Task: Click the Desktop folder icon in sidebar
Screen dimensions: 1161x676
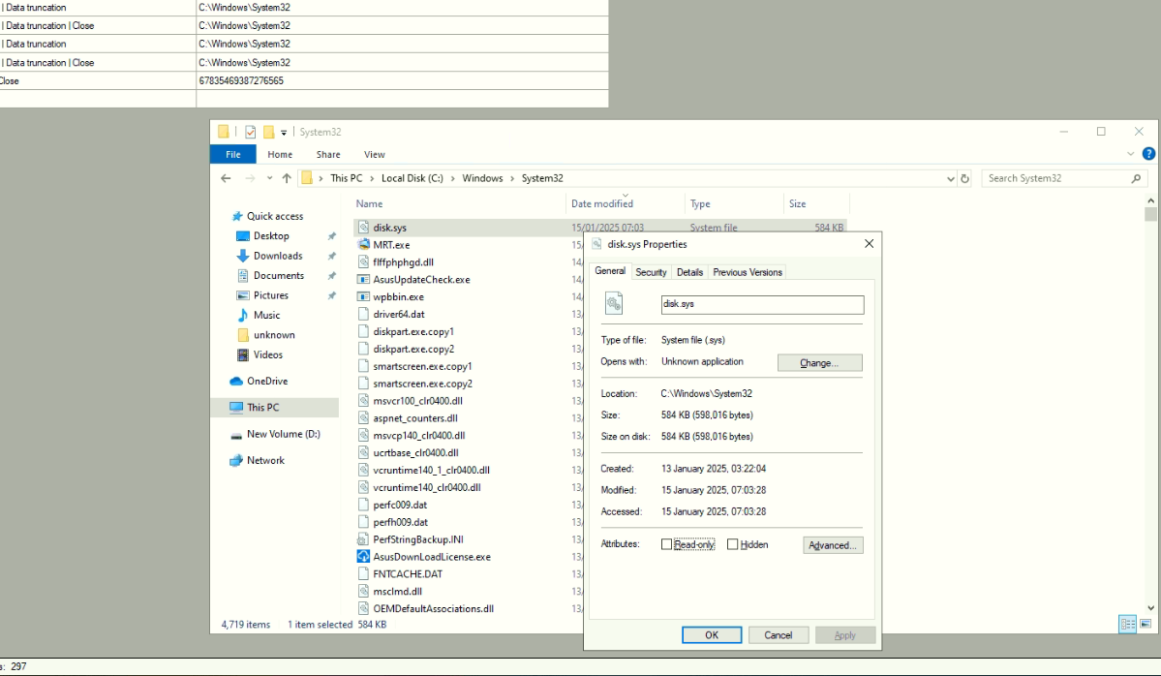Action: 242,235
